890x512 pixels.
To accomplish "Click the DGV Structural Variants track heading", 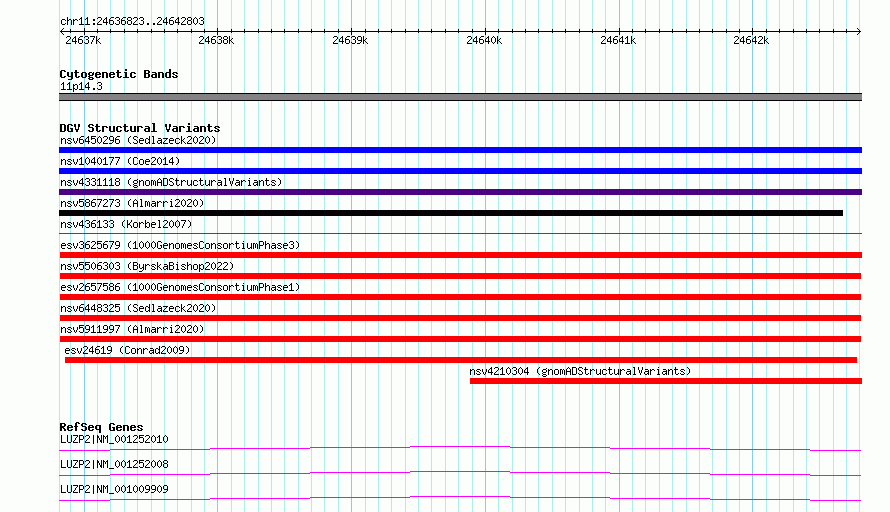I will coord(140,128).
